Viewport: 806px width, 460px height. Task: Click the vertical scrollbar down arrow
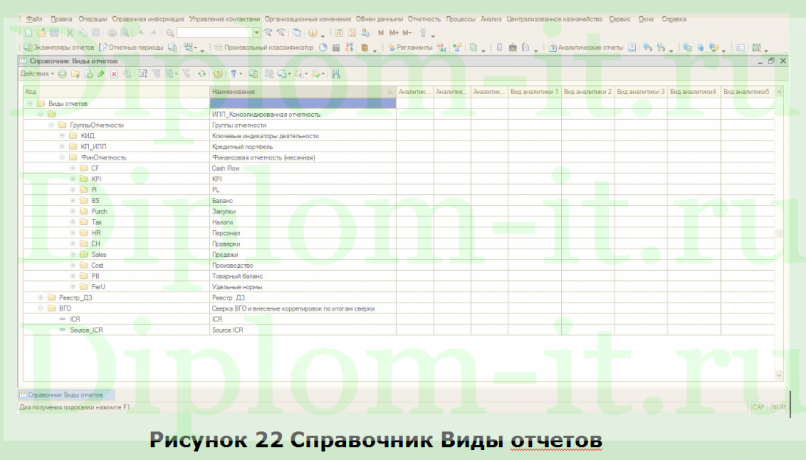tap(779, 376)
